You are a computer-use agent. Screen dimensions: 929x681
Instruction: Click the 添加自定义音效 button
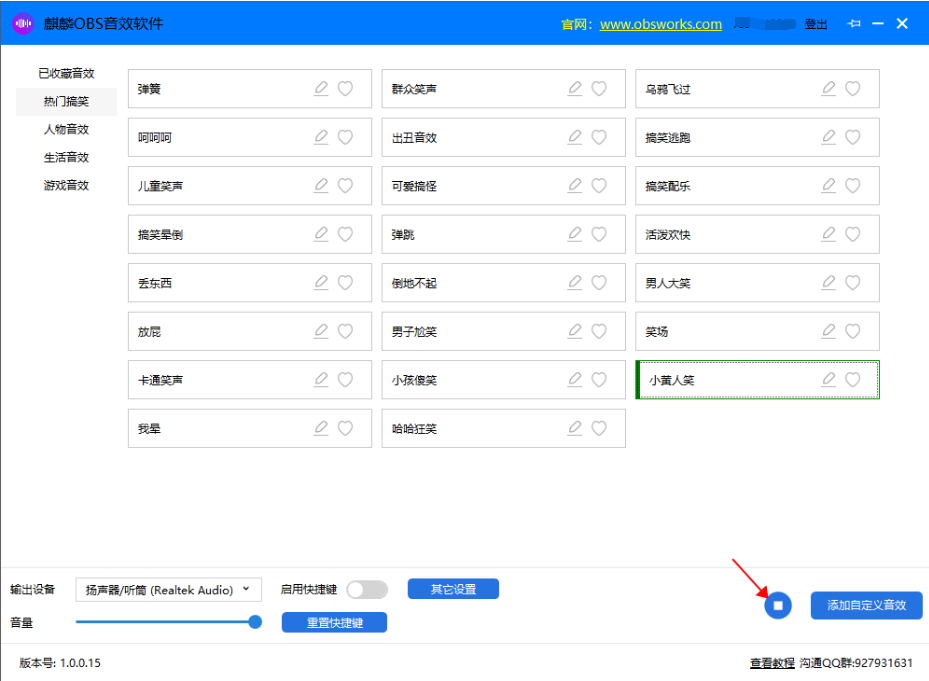866,605
